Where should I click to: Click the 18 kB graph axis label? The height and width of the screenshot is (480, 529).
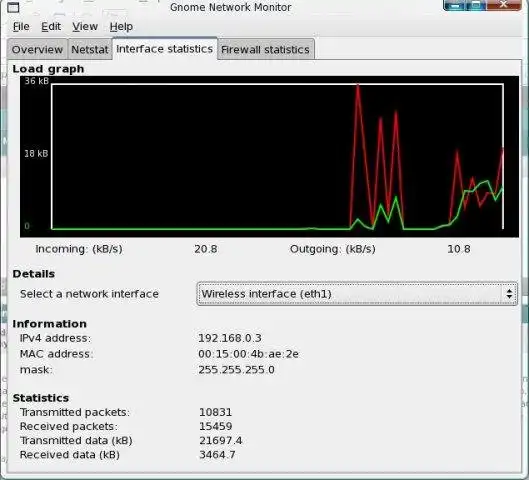pyautogui.click(x=36, y=154)
